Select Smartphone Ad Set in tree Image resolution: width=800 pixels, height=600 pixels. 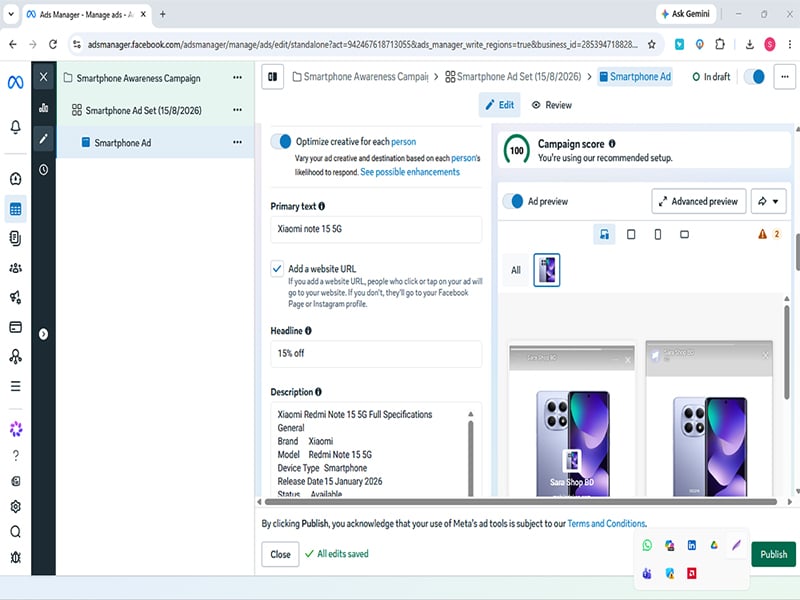point(143,110)
